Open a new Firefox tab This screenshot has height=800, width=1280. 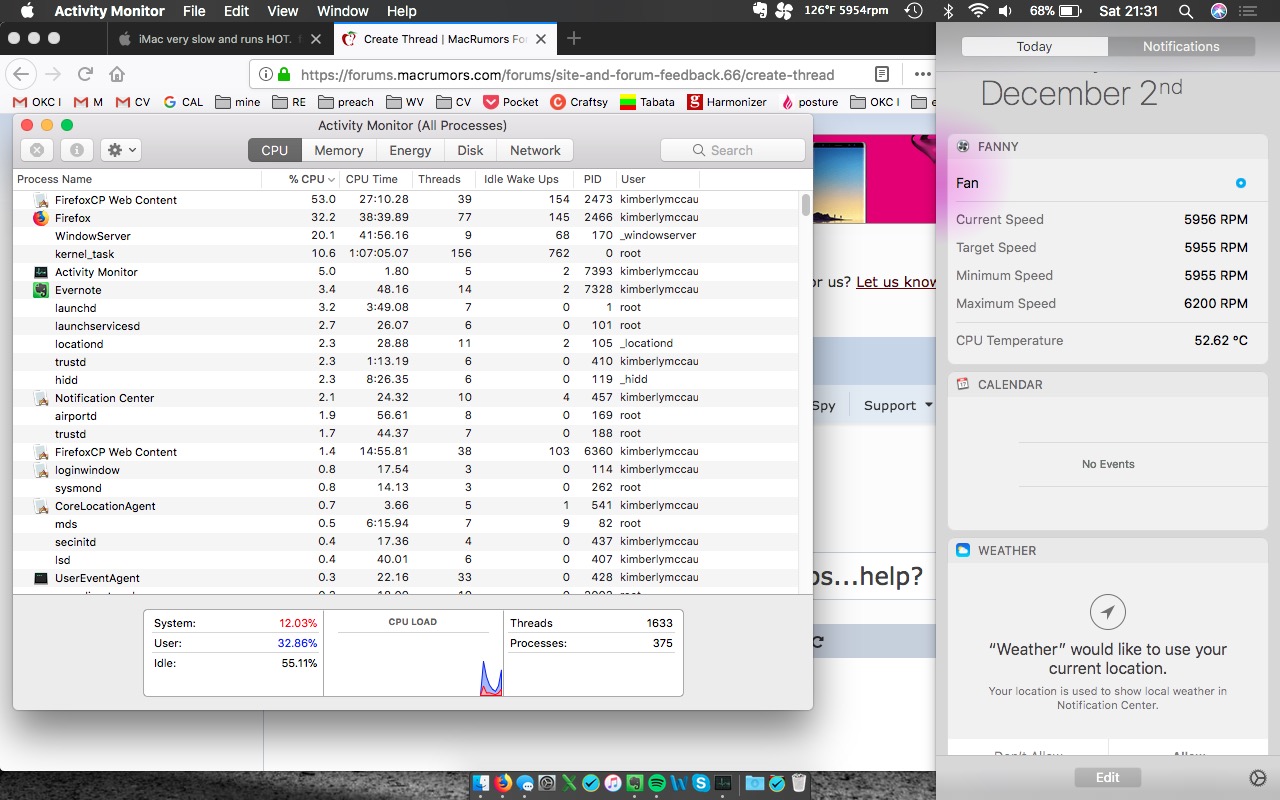pyautogui.click(x=574, y=39)
